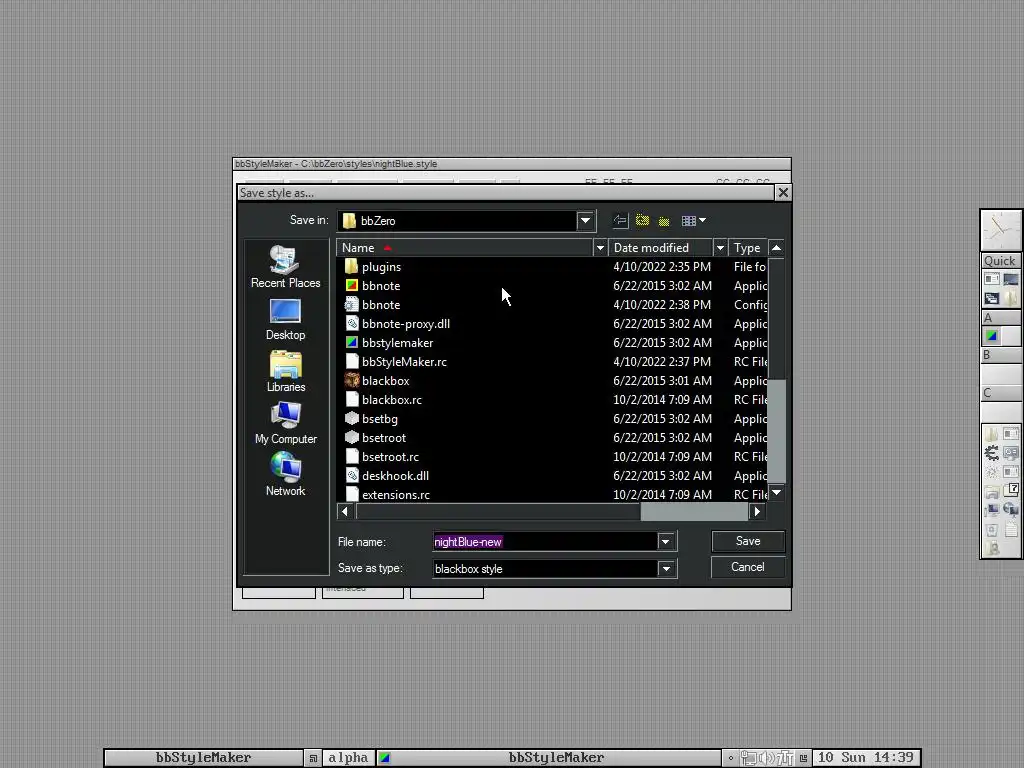The height and width of the screenshot is (768, 1024).
Task: Select the blackbox application file
Action: click(x=385, y=381)
